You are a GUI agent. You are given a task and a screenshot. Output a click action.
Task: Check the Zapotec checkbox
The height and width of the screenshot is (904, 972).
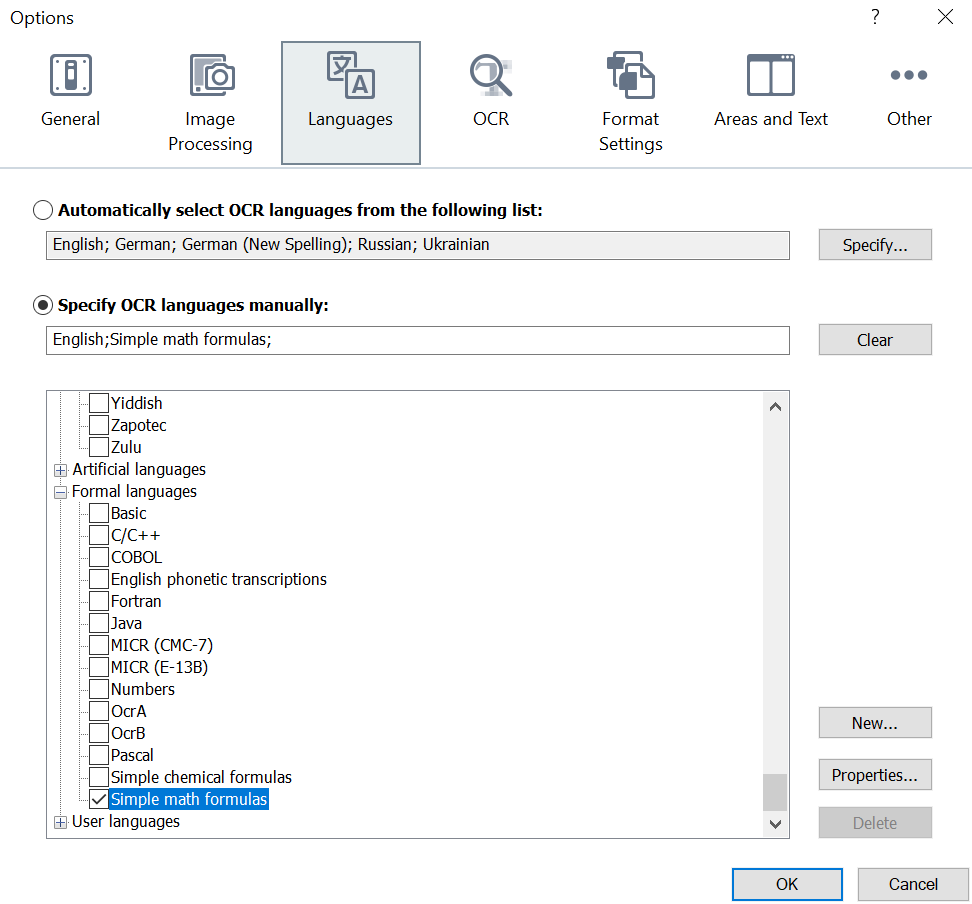point(99,425)
